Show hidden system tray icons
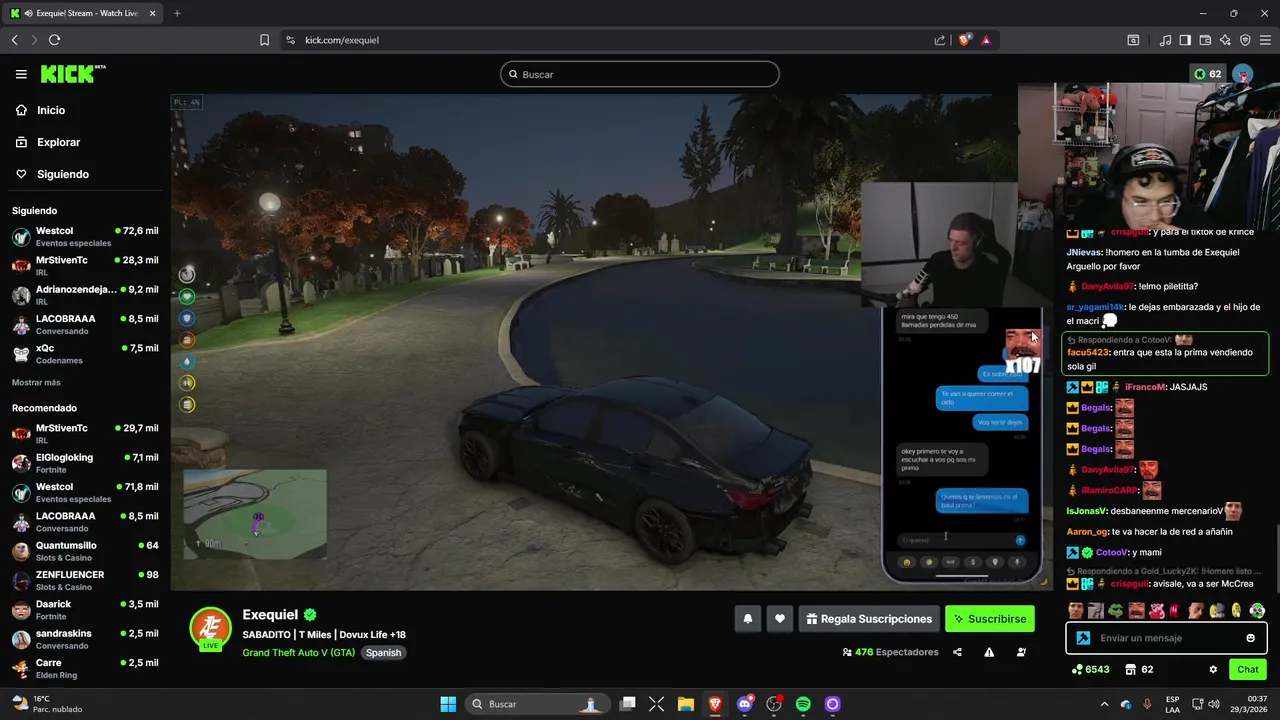 (x=1104, y=704)
